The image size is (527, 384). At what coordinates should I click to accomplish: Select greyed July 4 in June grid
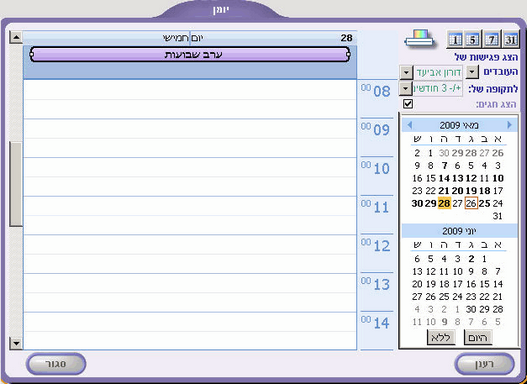point(417,309)
